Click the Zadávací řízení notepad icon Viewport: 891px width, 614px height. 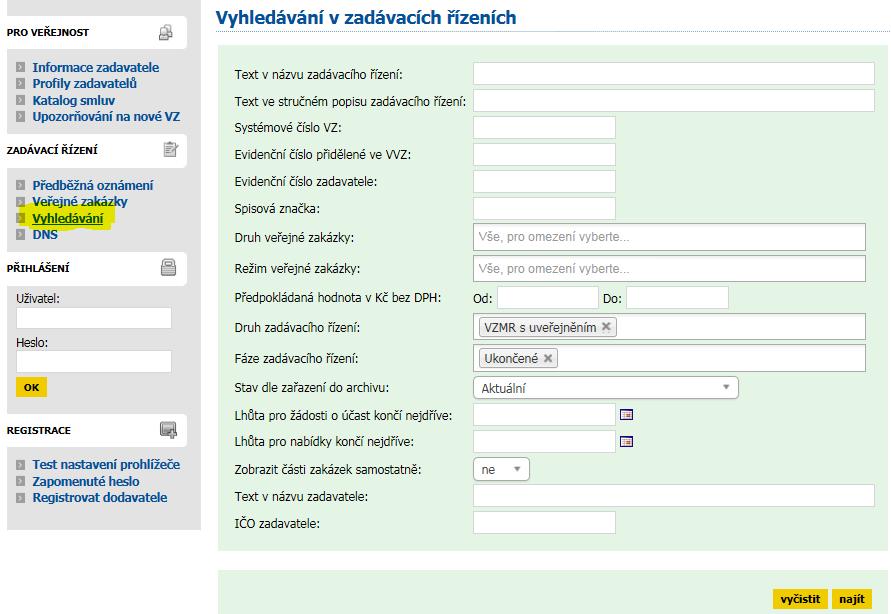point(170,149)
